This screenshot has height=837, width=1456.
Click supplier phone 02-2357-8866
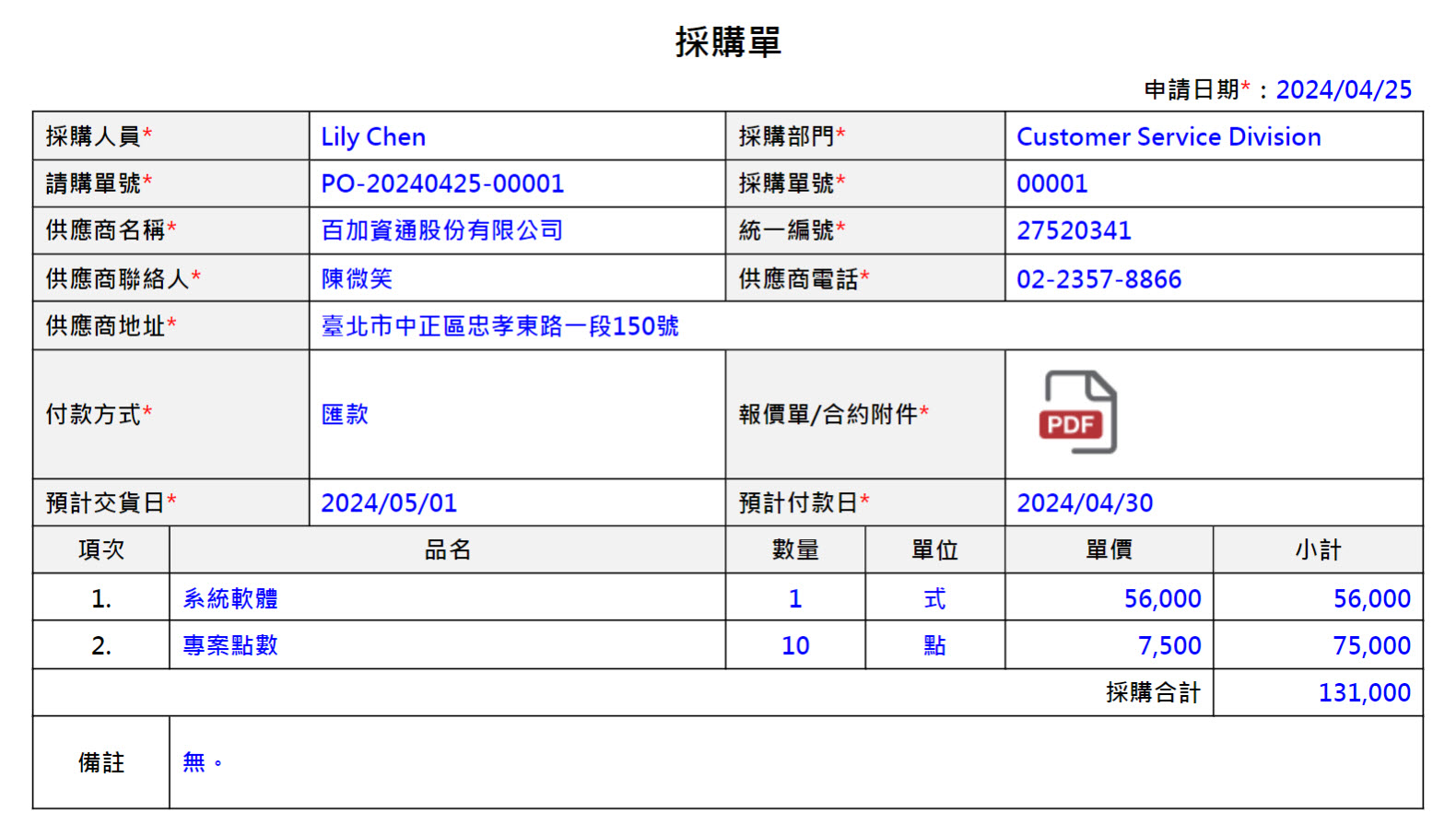[x=1098, y=279]
